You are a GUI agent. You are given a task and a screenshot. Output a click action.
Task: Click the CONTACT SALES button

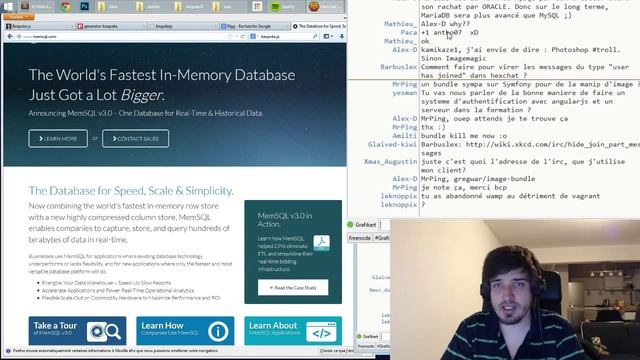136,138
